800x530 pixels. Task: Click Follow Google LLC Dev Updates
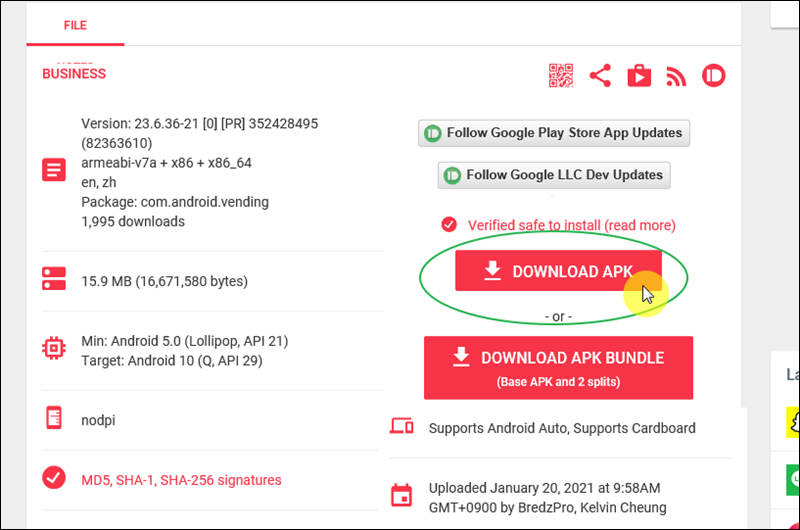coord(554,175)
